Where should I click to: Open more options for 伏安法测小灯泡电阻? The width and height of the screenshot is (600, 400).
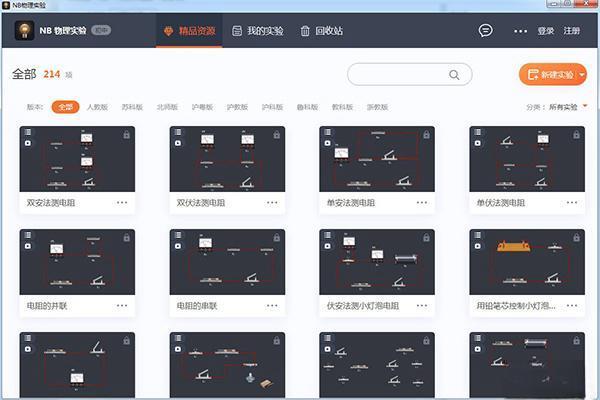(x=422, y=305)
